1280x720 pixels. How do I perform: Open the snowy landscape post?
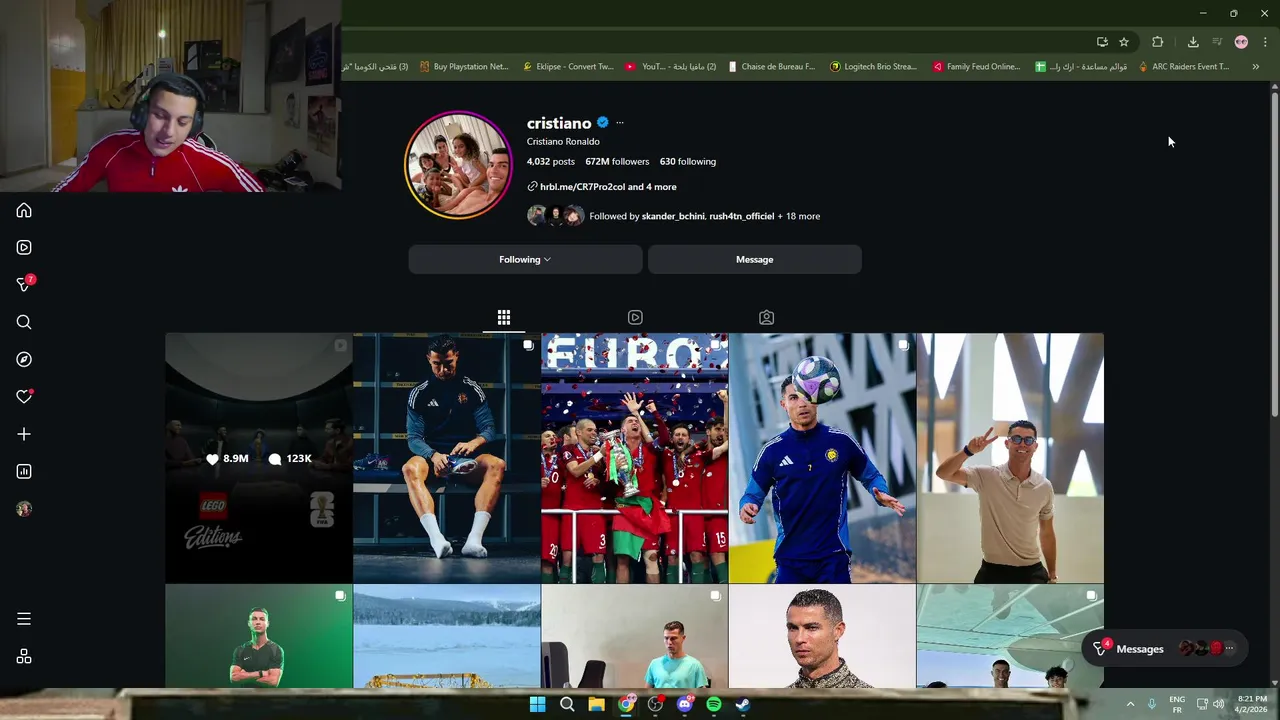447,636
